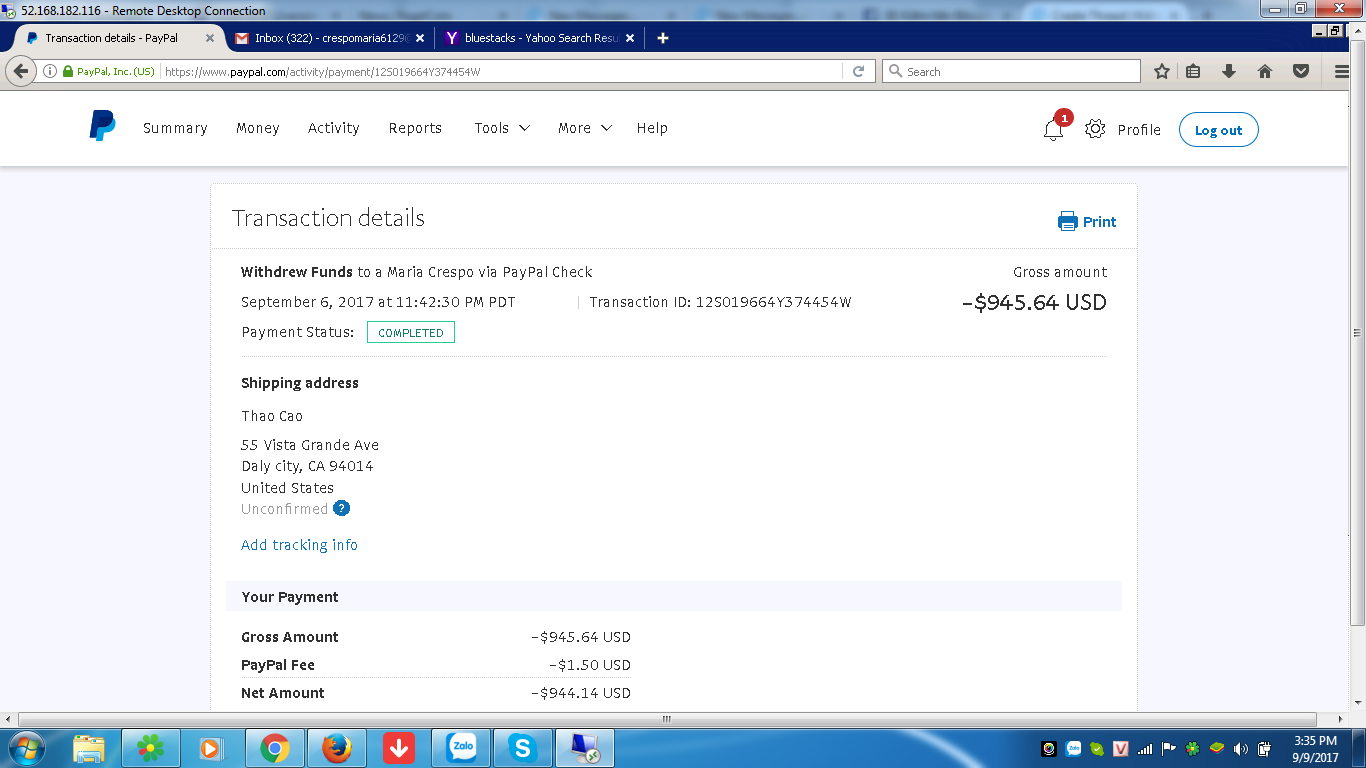Launch Google Chrome from the taskbar
Screen dimensions: 1366x768
275,748
